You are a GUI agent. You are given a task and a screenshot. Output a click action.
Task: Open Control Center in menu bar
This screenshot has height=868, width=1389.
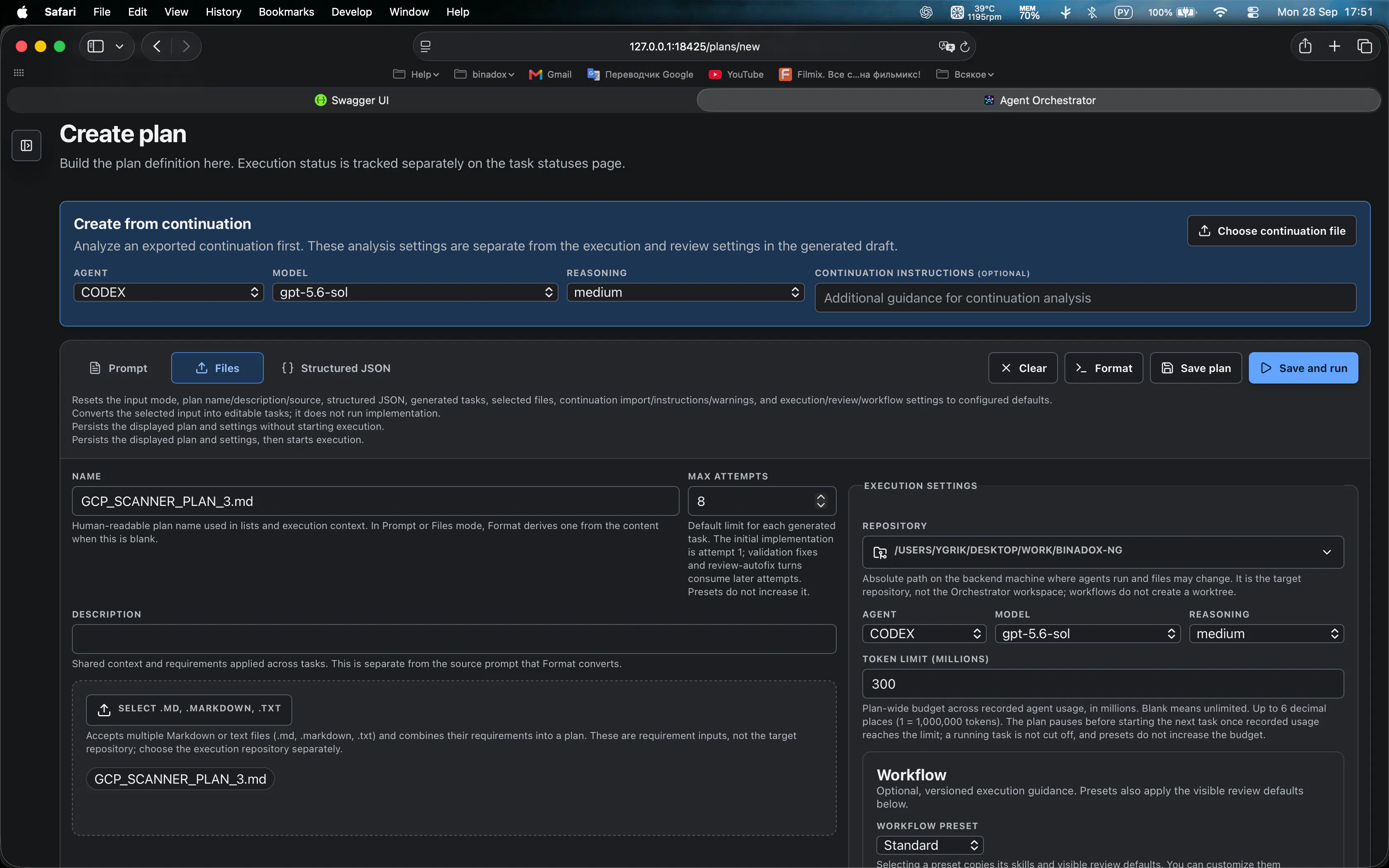[x=1253, y=12]
